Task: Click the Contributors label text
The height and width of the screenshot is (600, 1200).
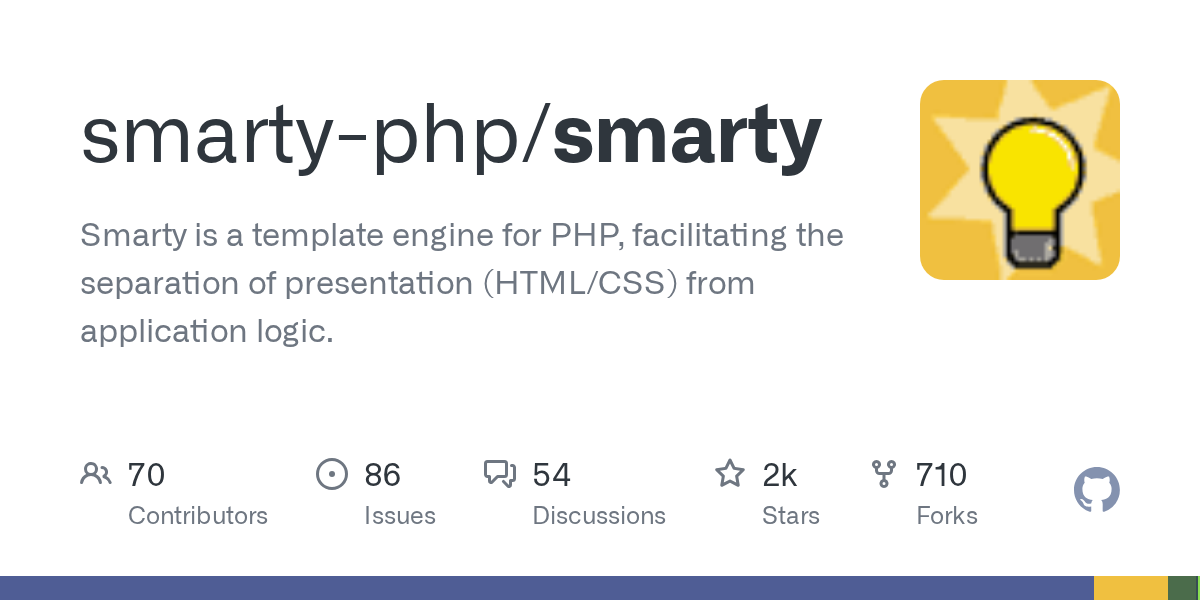Action: [x=198, y=516]
